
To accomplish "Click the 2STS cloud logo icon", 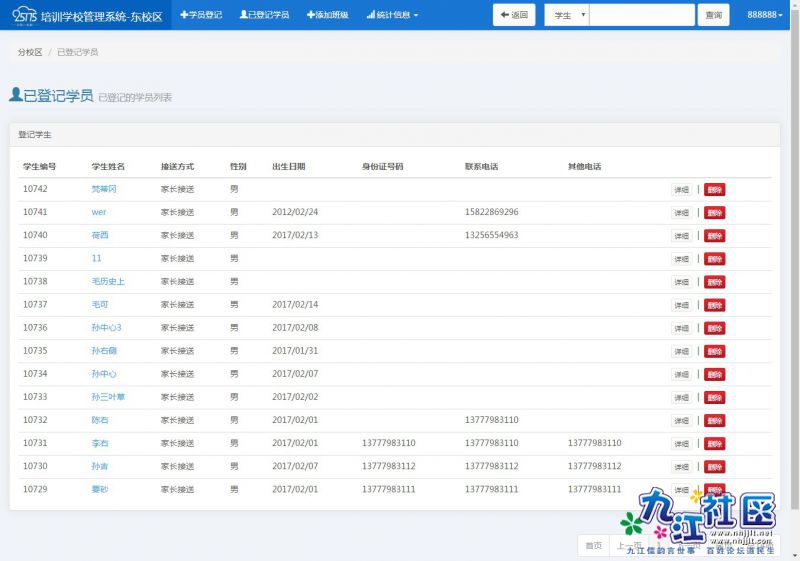I will coord(23,15).
